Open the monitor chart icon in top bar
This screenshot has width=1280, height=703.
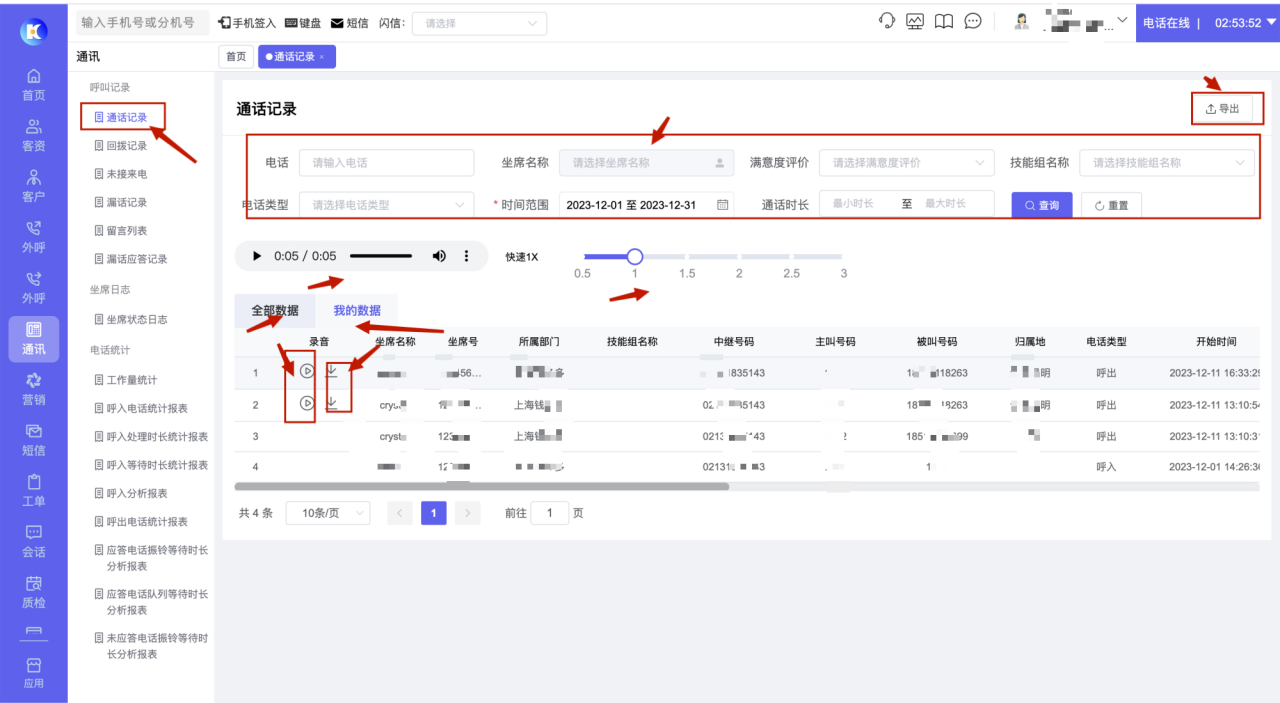pos(915,21)
